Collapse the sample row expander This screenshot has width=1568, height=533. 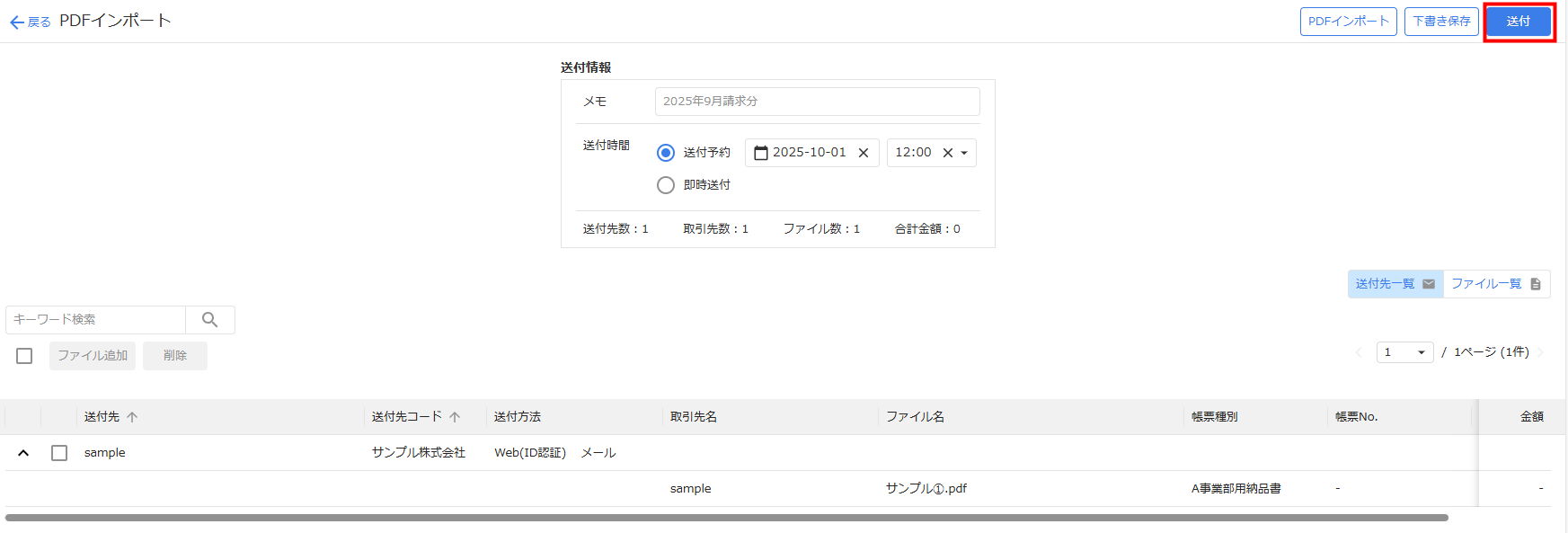click(23, 453)
